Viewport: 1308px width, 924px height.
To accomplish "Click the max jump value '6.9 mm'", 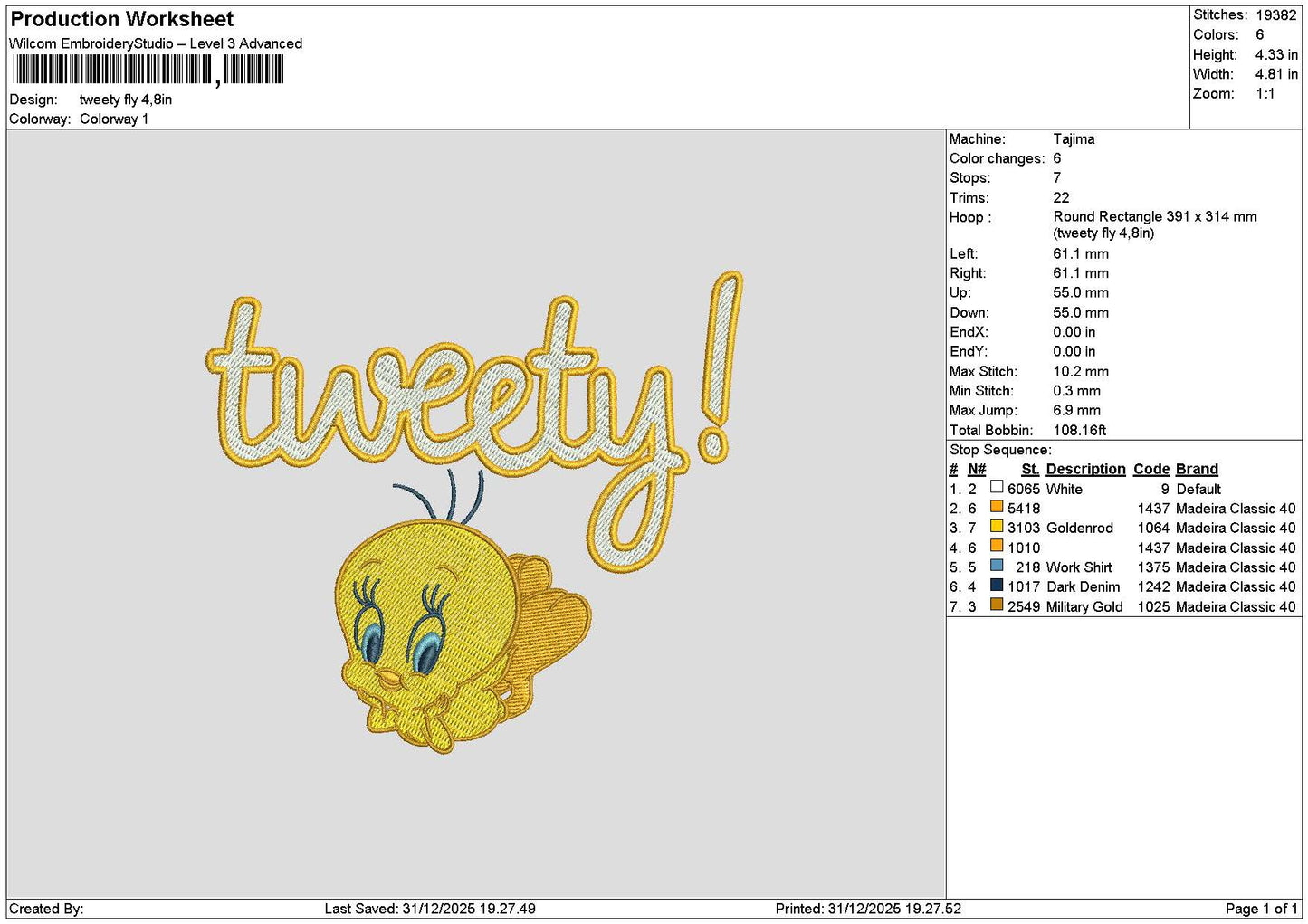I will point(1077,410).
